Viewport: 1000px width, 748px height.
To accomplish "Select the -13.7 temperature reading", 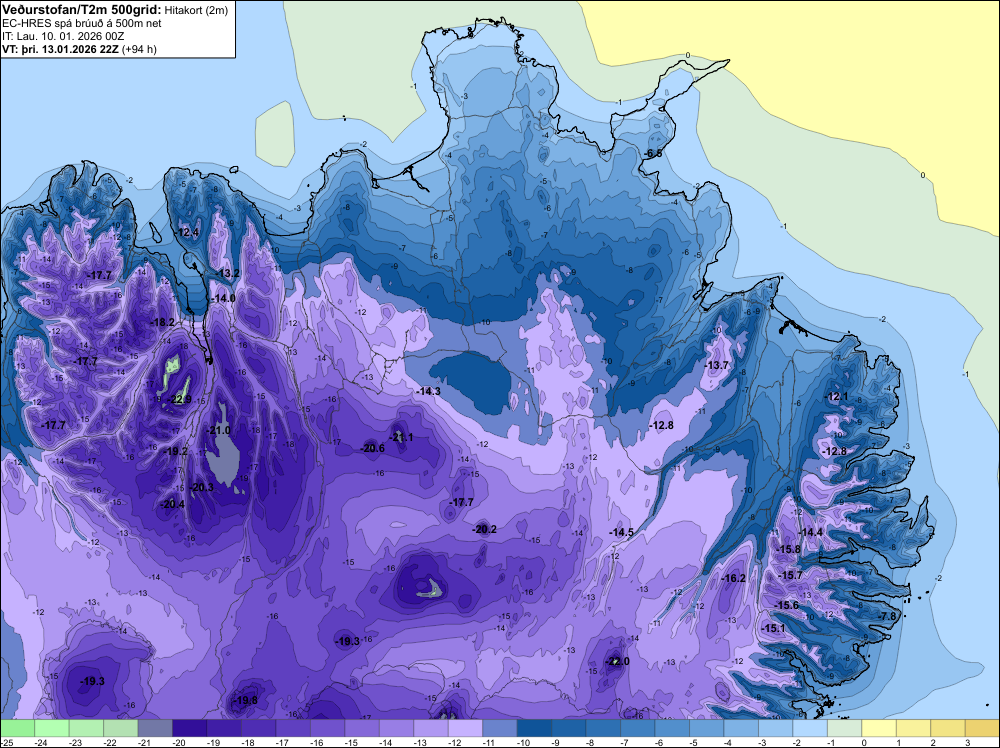I will 717,365.
